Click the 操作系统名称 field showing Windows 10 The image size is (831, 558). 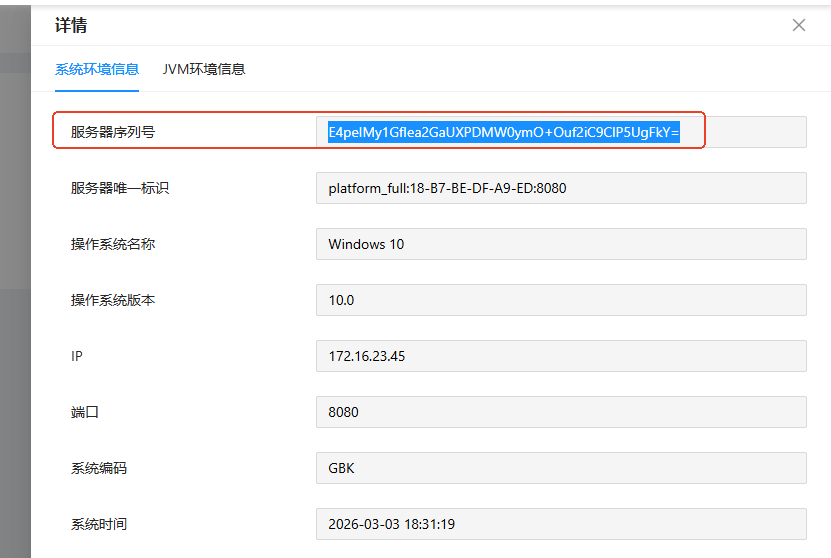coord(560,244)
